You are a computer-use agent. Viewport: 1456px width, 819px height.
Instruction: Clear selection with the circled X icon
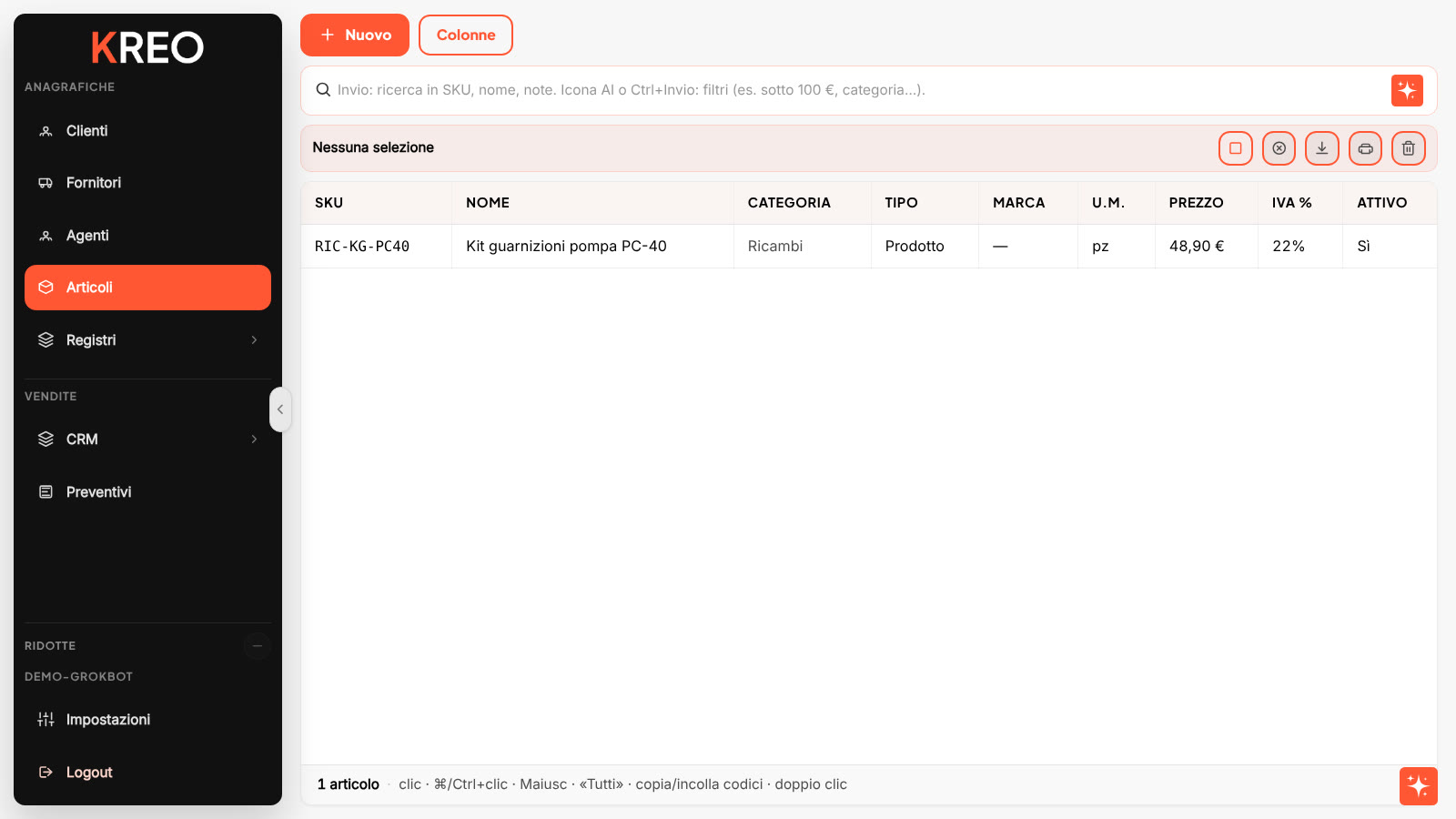(1279, 148)
